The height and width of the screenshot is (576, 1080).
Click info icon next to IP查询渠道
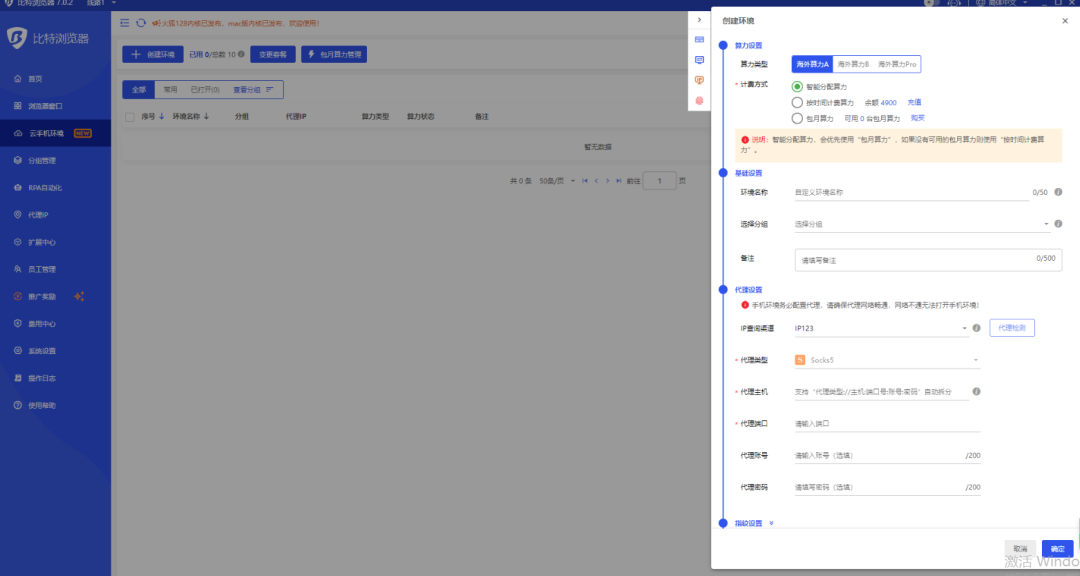pos(977,328)
